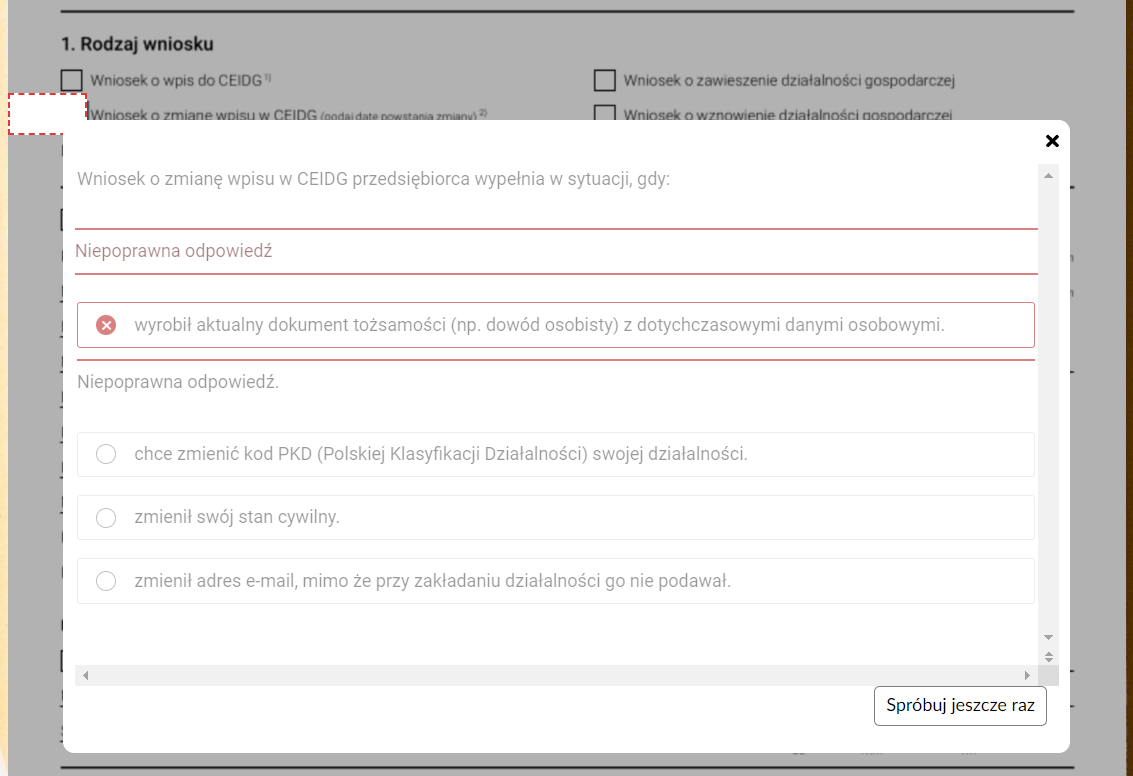Tick the 'Wniosek o wpis do CEIDG' checkbox
The width and height of the screenshot is (1133, 776).
72,80
